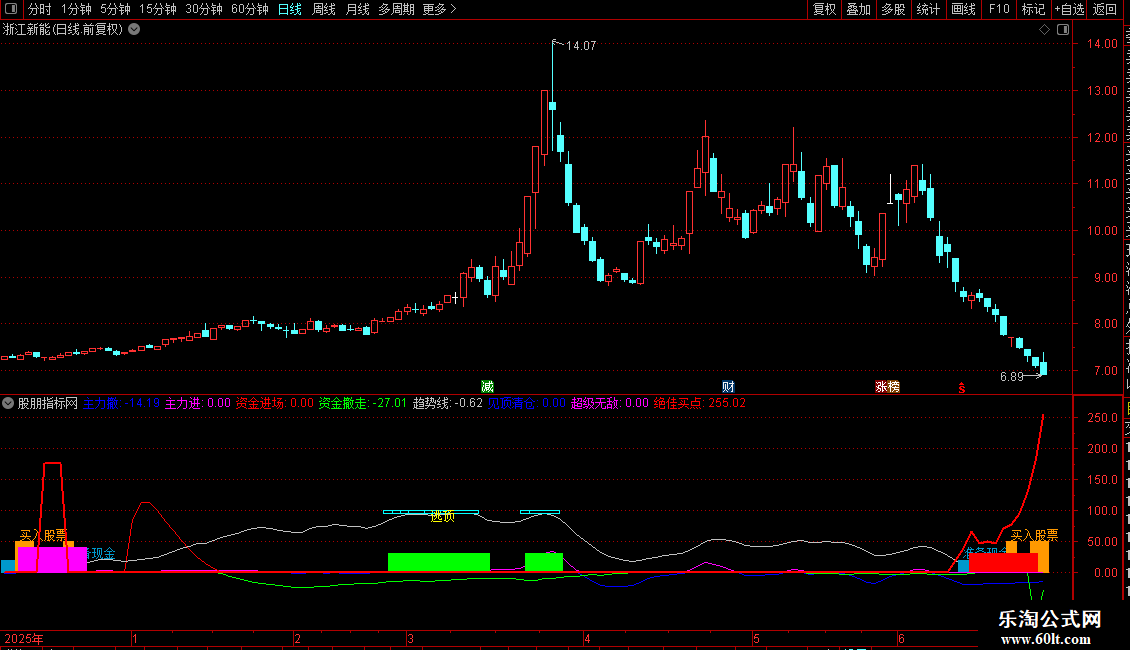
Task: Switch to 分时 chart
Action: tap(40, 9)
